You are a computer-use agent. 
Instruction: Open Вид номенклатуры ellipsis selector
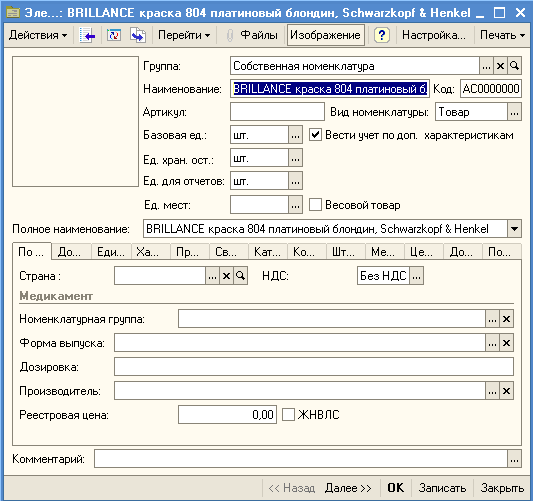514,112
